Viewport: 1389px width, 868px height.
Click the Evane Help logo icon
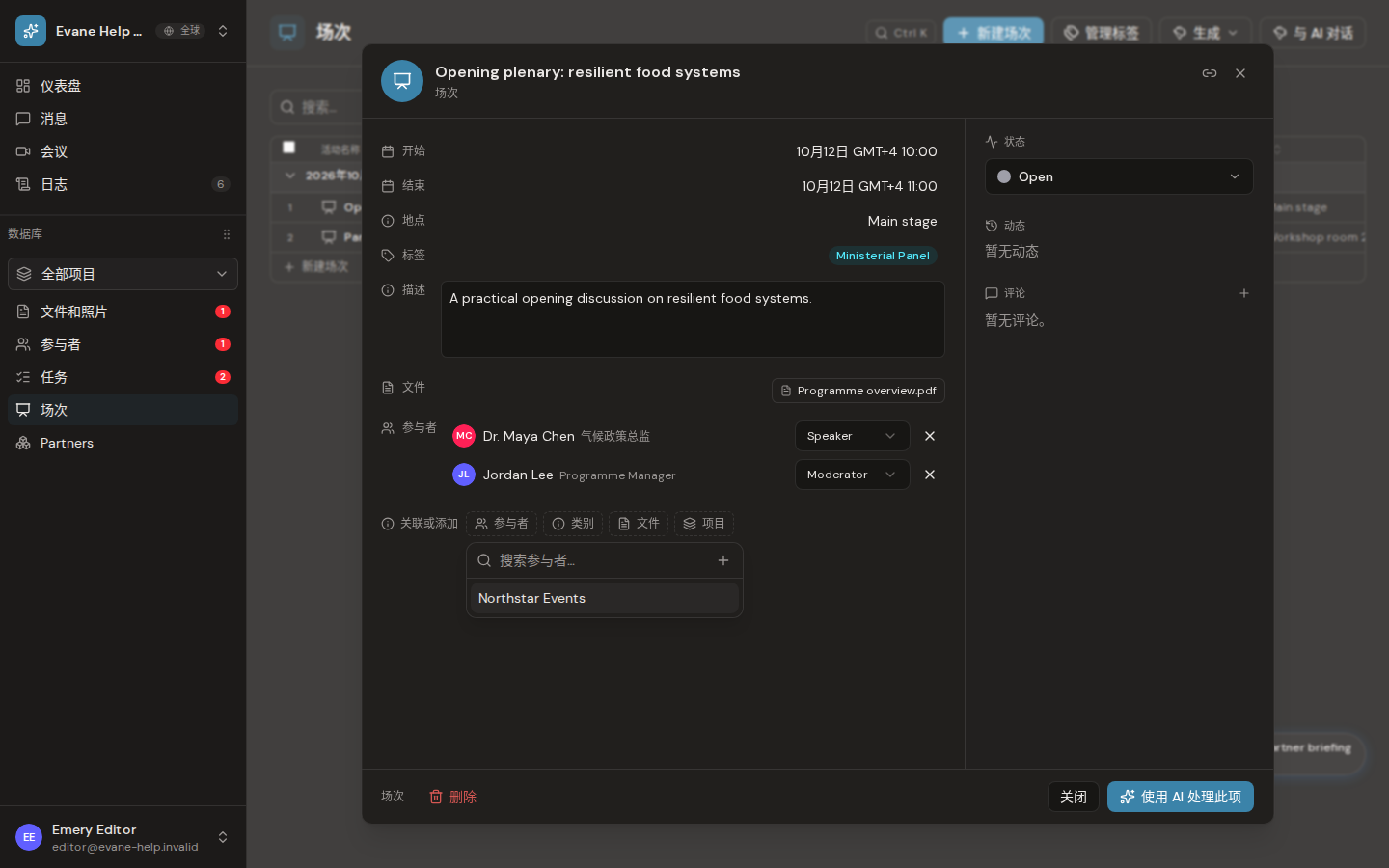click(x=31, y=31)
